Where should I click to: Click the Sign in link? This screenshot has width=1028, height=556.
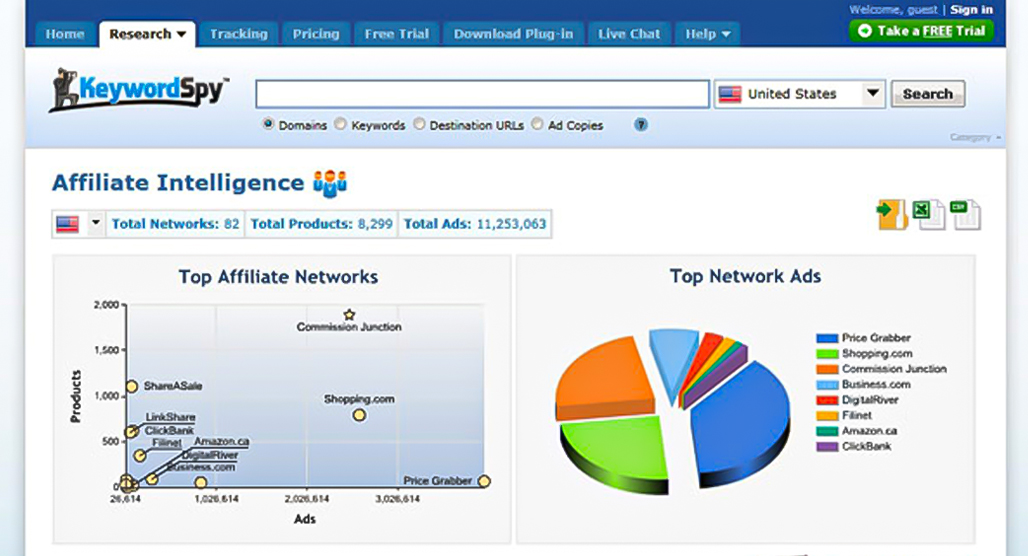(x=972, y=9)
